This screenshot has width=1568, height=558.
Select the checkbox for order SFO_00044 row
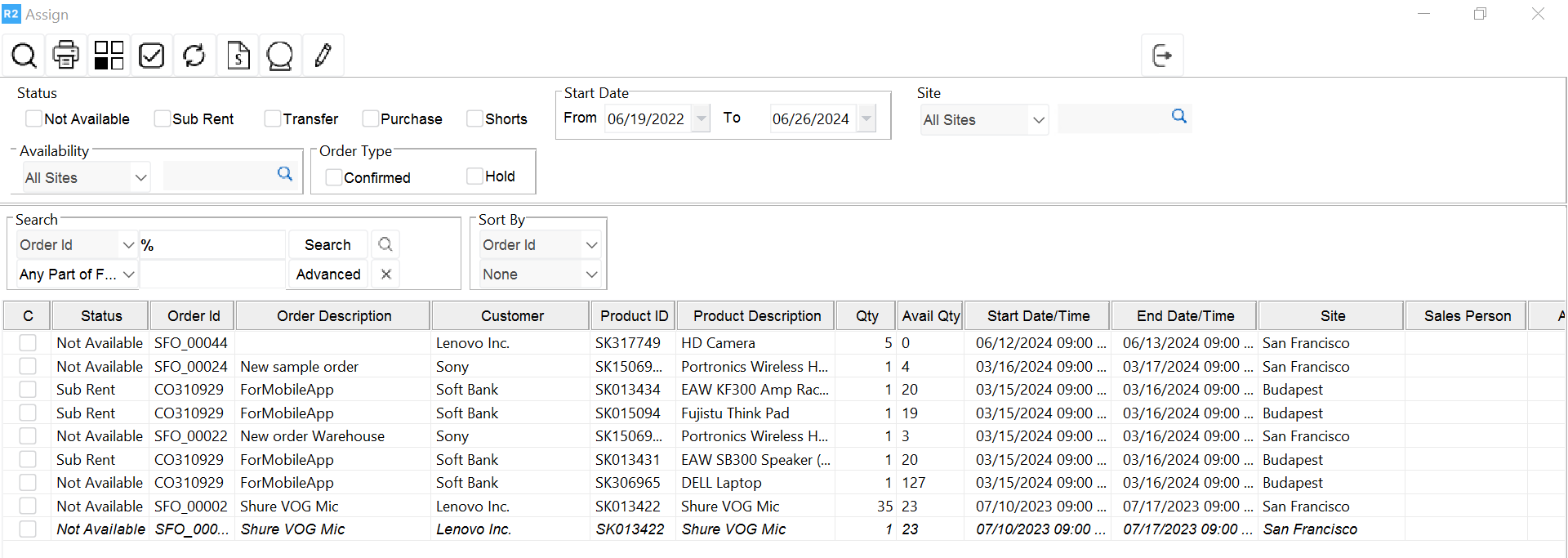(28, 343)
